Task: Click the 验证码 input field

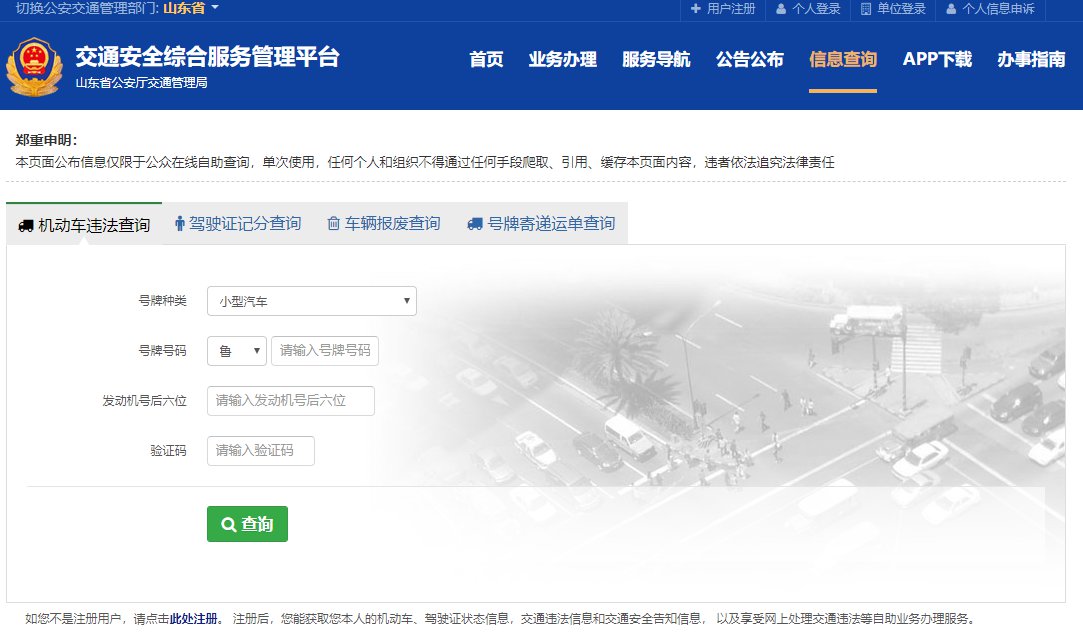Action: point(260,451)
